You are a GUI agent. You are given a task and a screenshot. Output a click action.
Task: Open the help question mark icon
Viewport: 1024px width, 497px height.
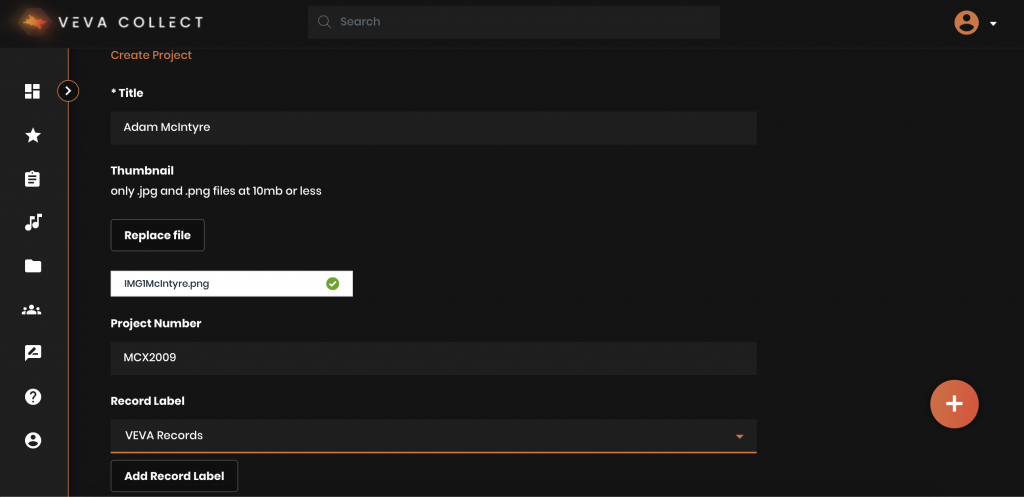pos(33,396)
